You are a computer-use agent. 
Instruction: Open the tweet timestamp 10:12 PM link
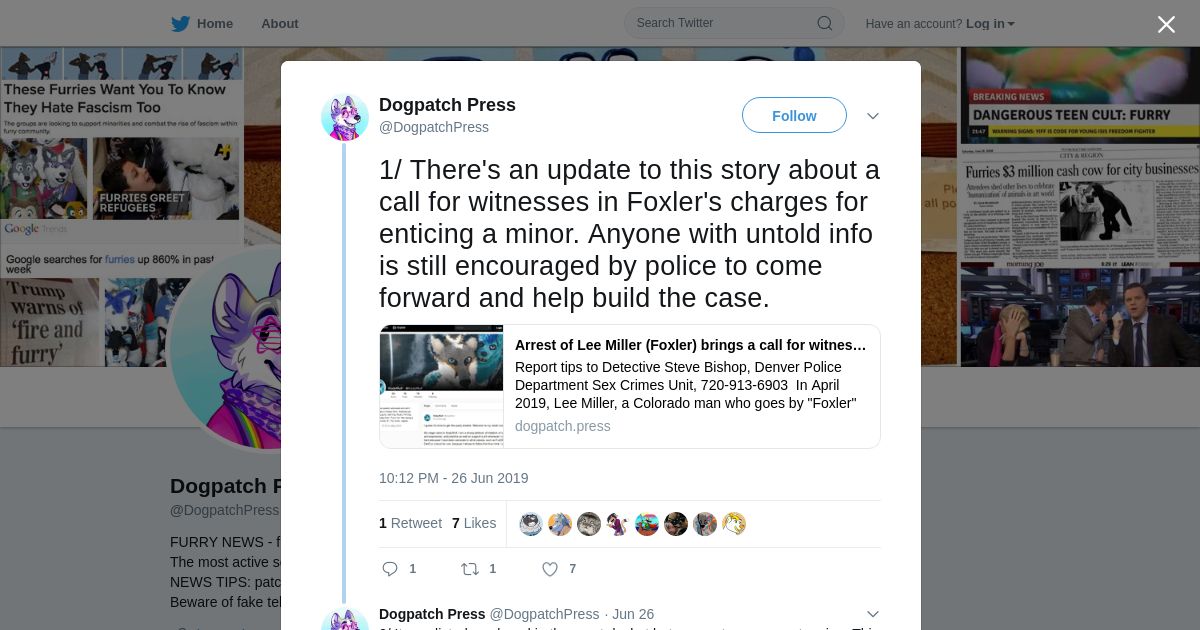(x=453, y=478)
